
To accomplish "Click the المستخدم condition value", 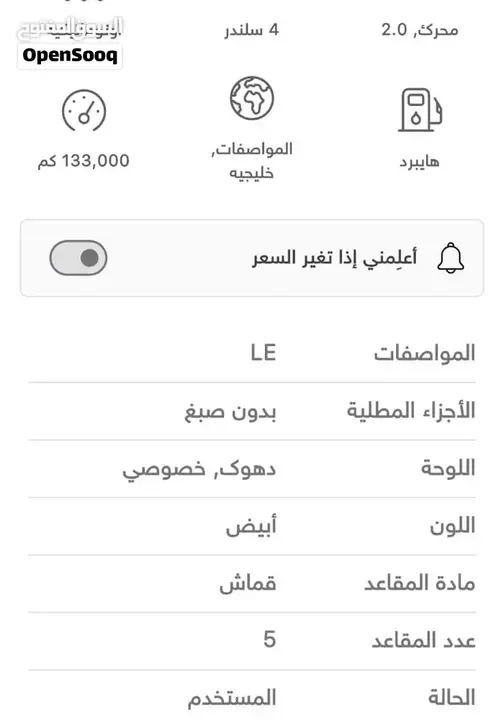I will pyautogui.click(x=232, y=698).
